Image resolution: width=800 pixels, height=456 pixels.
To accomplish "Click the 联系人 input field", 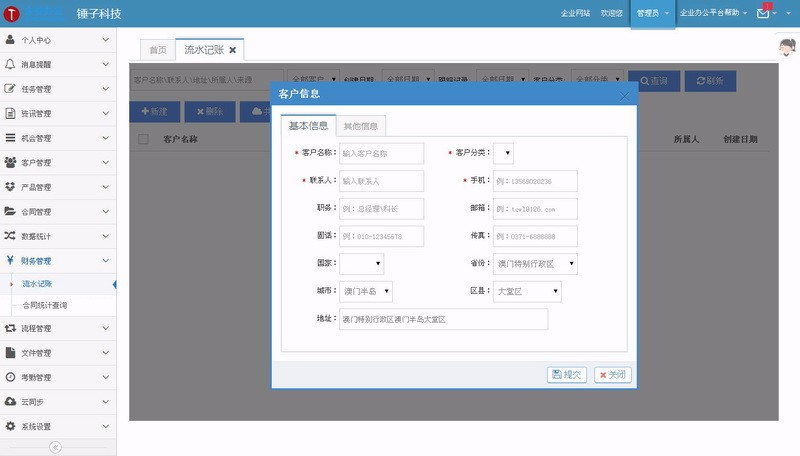I will tap(381, 181).
